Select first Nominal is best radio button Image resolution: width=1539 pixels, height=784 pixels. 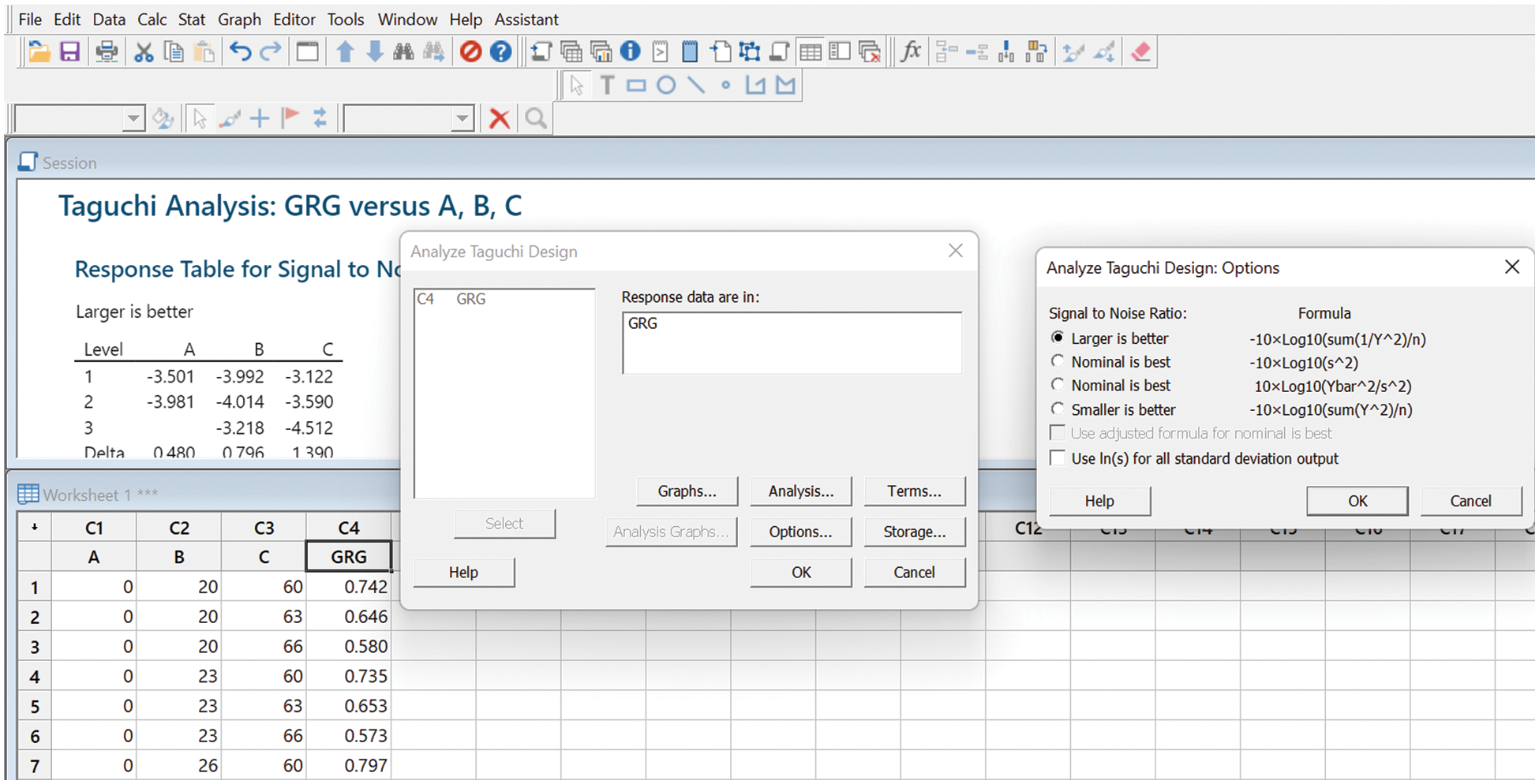pos(1058,361)
